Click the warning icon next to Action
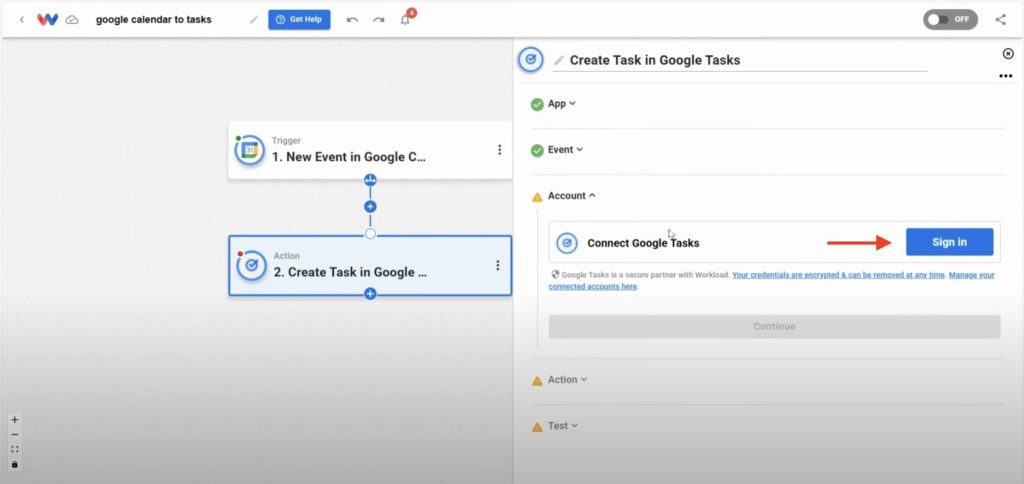Image resolution: width=1024 pixels, height=484 pixels. tap(537, 381)
